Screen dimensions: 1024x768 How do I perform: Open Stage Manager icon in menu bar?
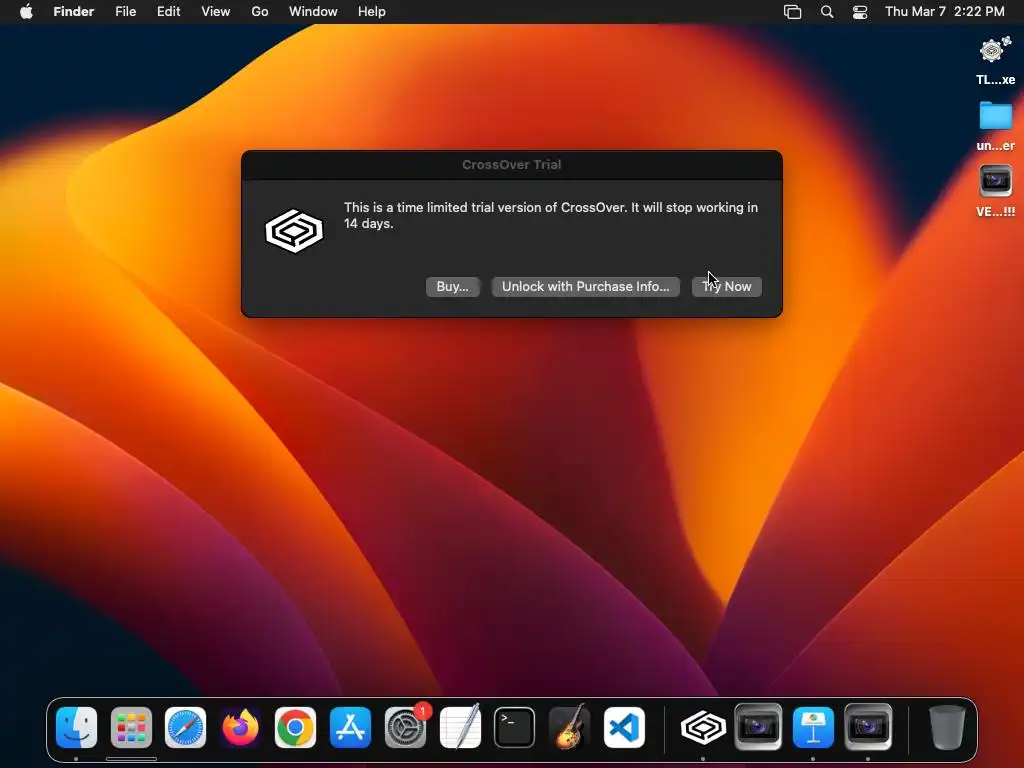click(x=792, y=12)
